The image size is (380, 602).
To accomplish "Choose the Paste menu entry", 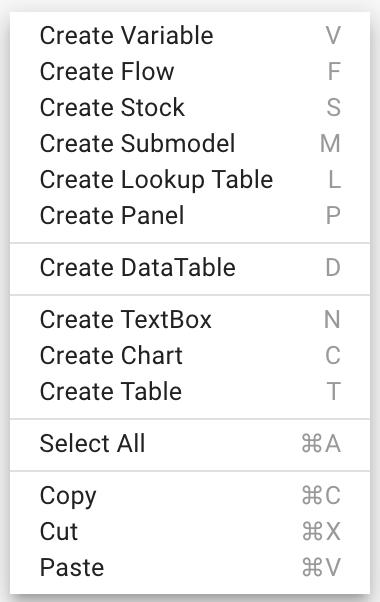I will [x=190, y=567].
